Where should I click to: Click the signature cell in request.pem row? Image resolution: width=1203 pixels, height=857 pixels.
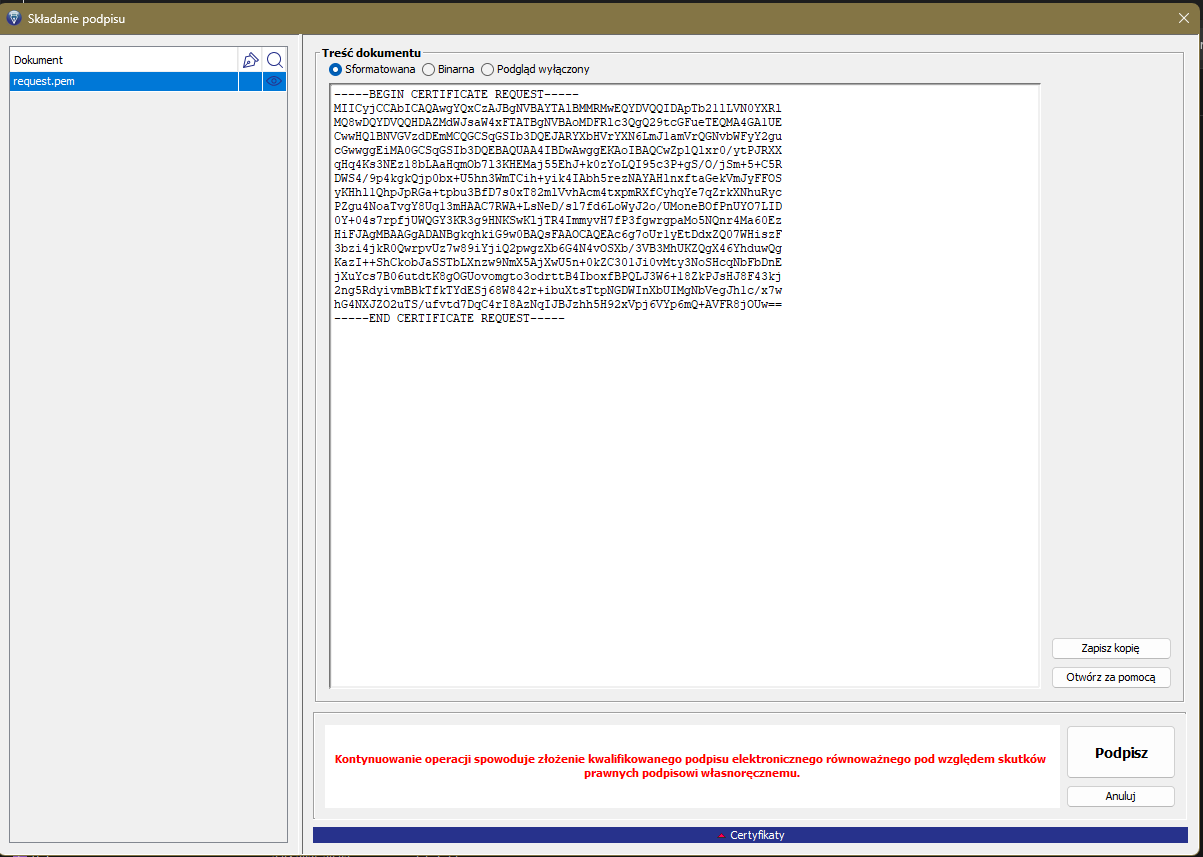pos(250,82)
